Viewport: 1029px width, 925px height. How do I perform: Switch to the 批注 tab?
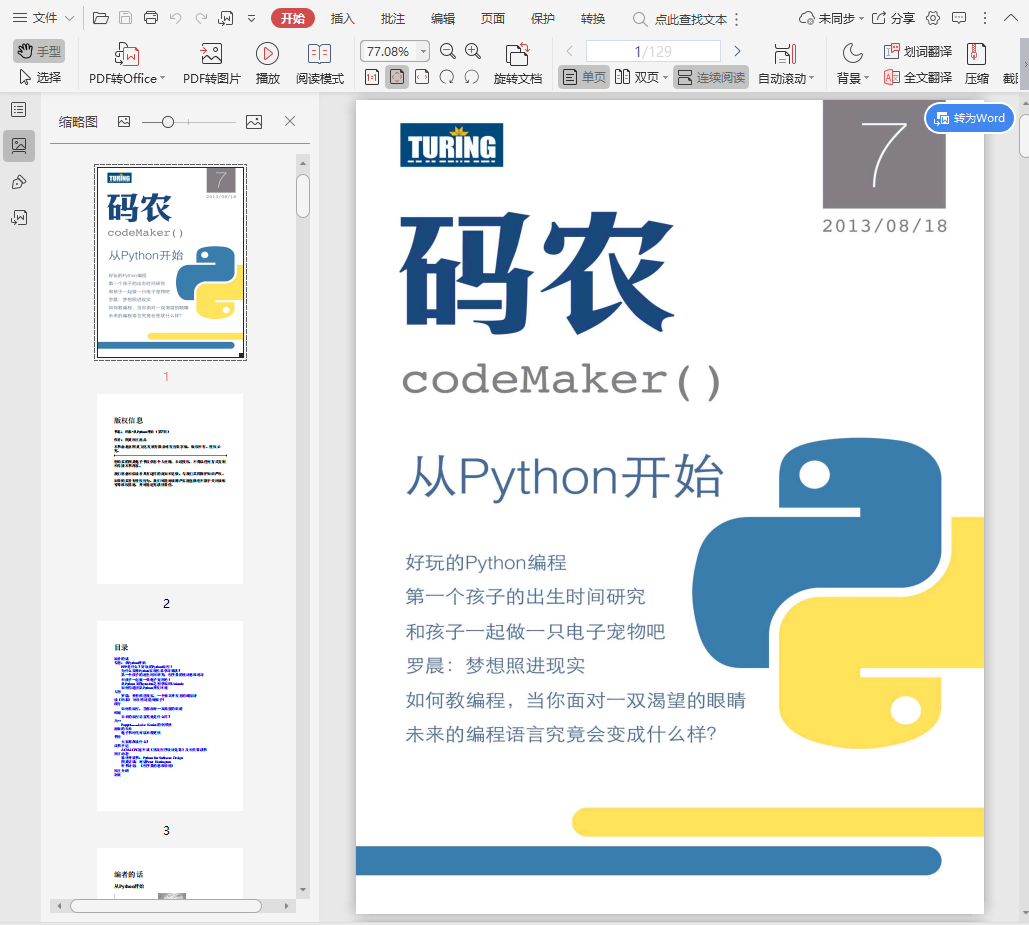coord(392,18)
